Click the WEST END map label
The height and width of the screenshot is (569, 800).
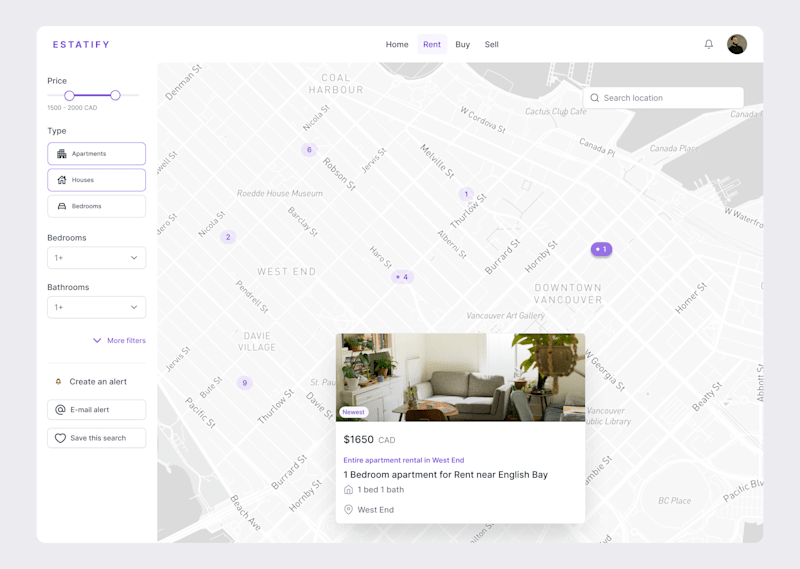287,271
